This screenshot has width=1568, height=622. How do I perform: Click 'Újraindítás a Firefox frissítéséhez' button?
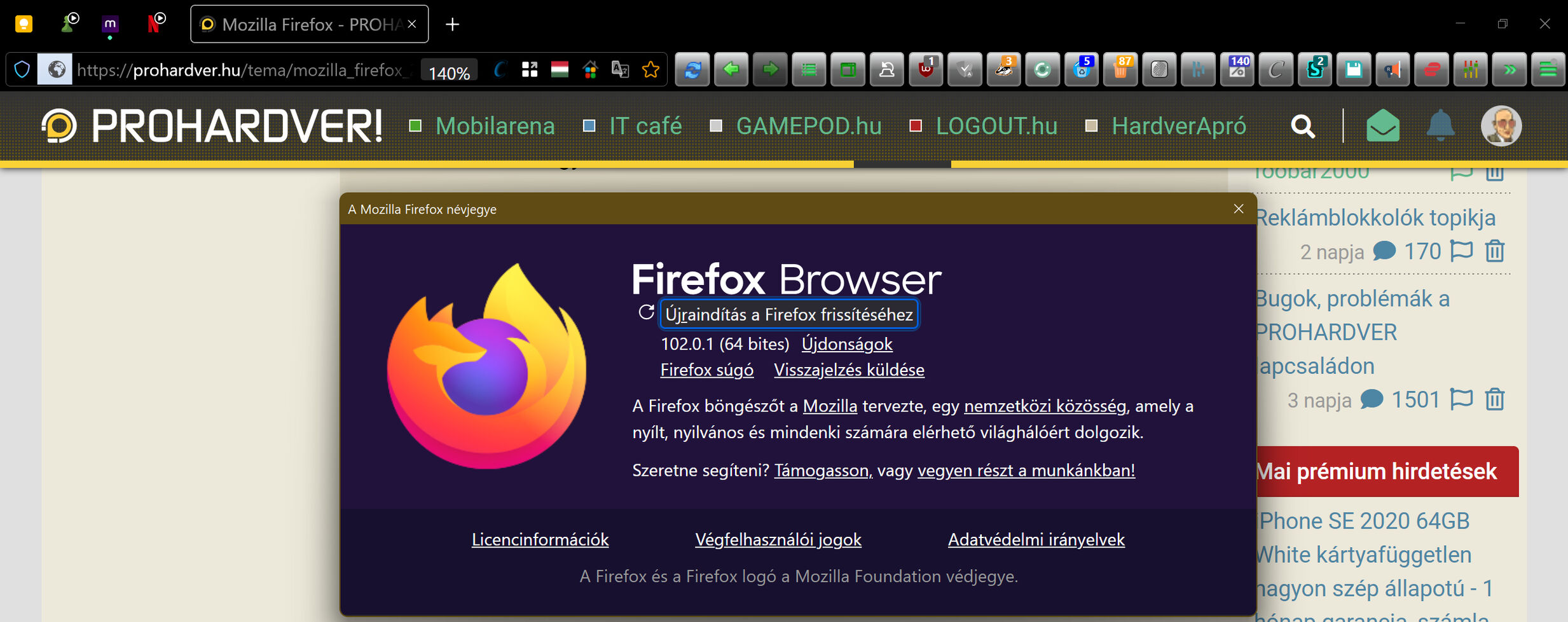[x=789, y=314]
